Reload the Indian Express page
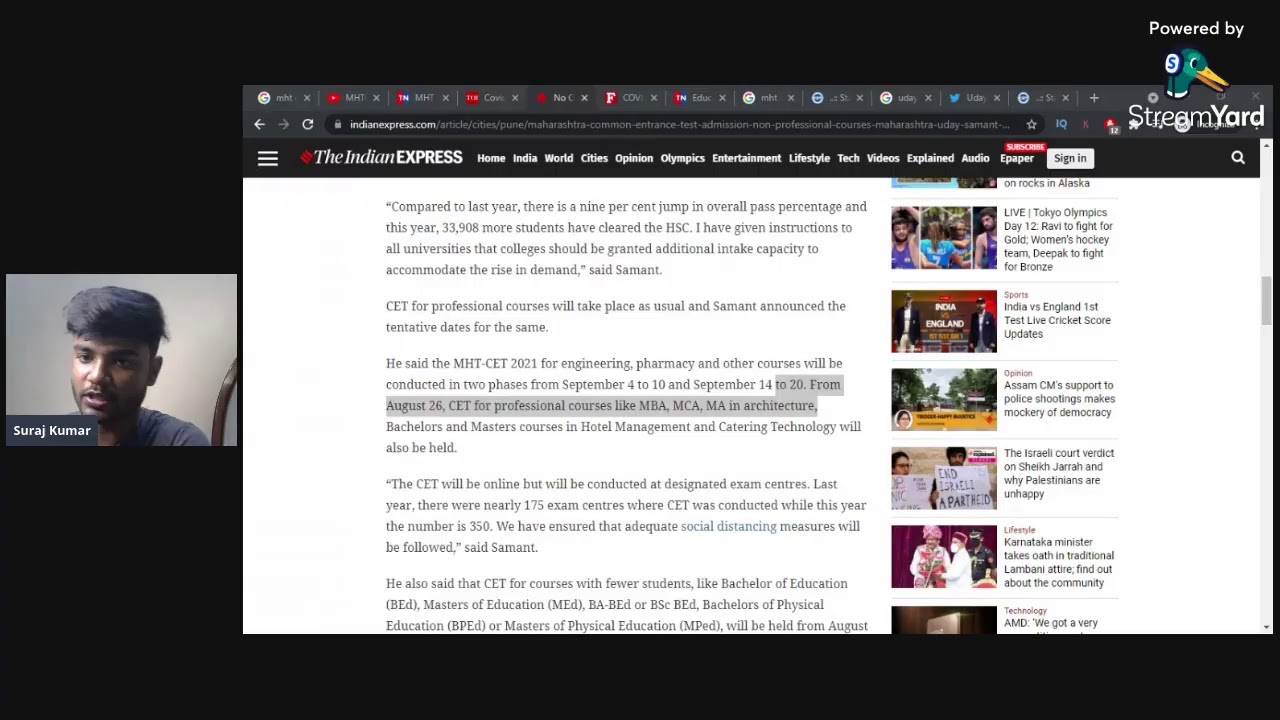 pyautogui.click(x=308, y=124)
